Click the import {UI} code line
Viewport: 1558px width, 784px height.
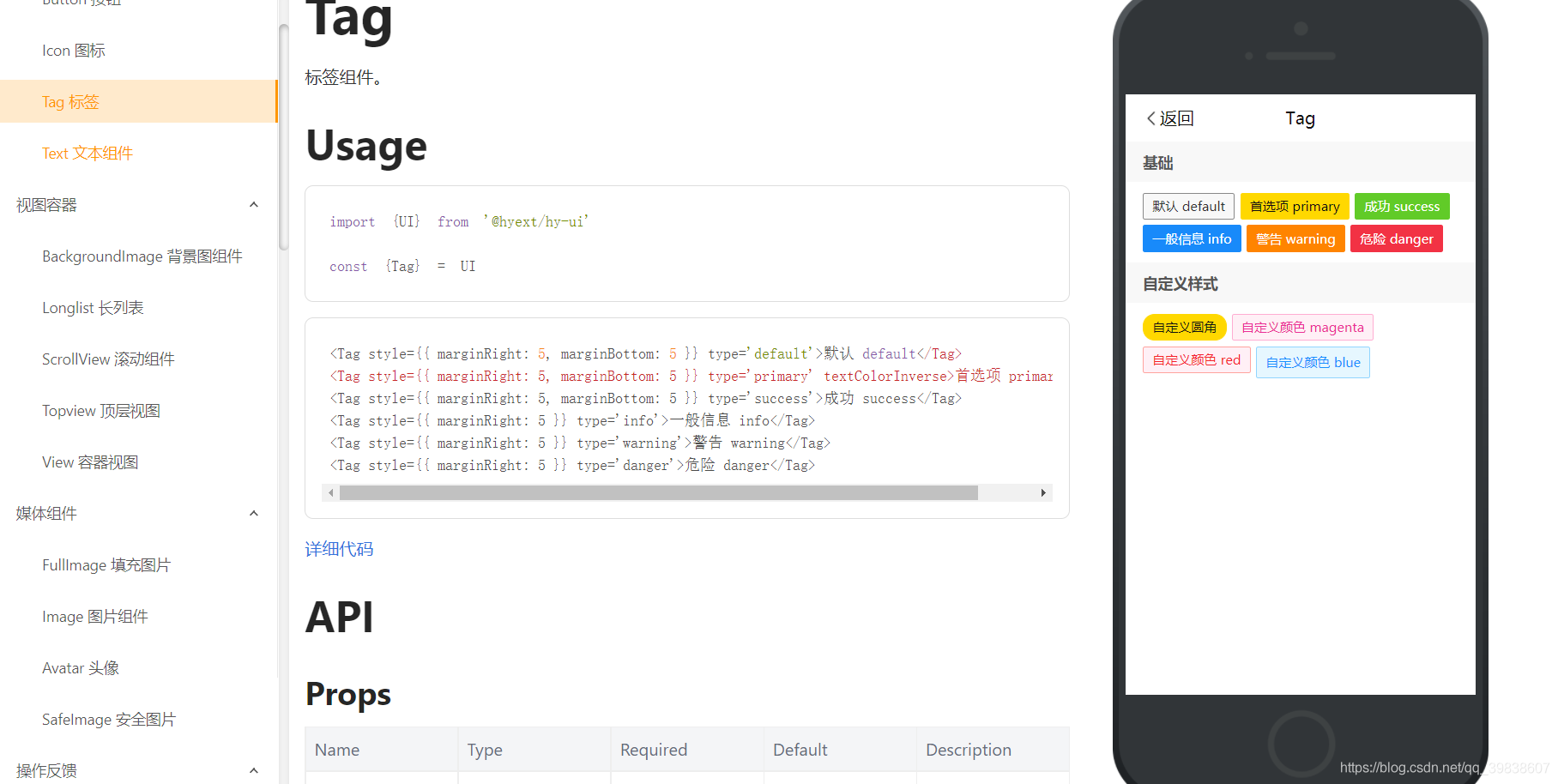point(459,221)
